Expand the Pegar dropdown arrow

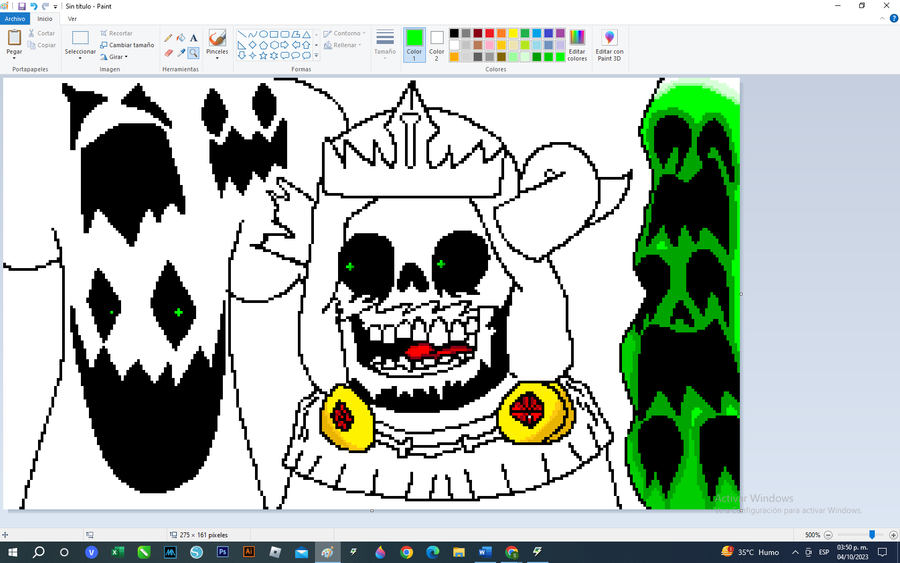click(14, 58)
